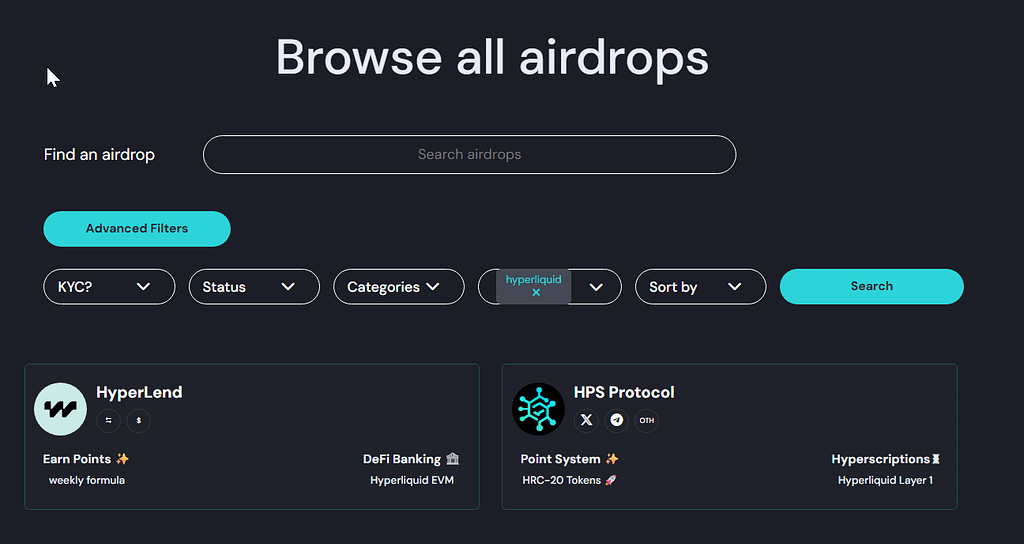Open HPS Protocol's Telegram icon
1024x544 pixels.
616,421
